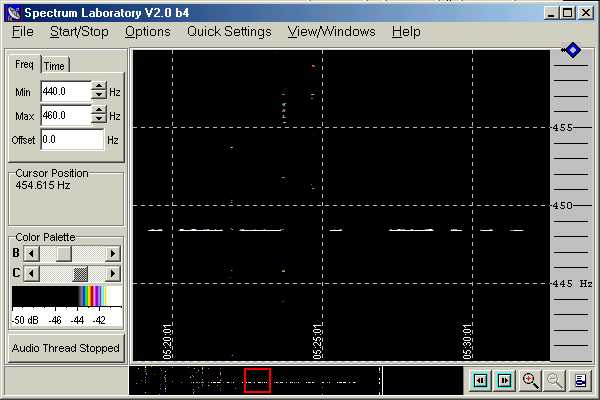Minimize the Spectrum Laboratory window
The image size is (600, 400).
[551, 13]
